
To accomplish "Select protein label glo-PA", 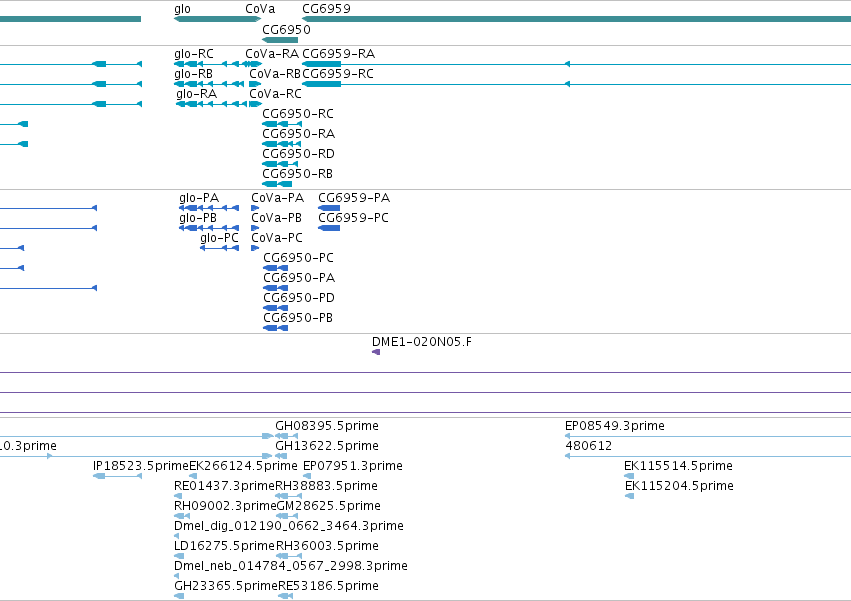I will [199, 198].
